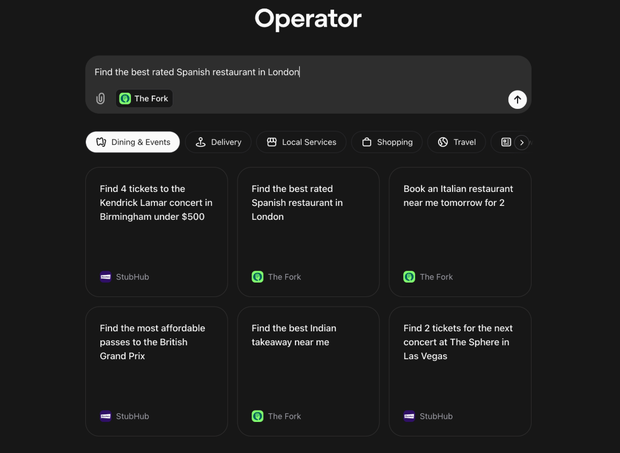620x453 pixels.
Task: Click the prompt text input field
Action: (x=308, y=72)
